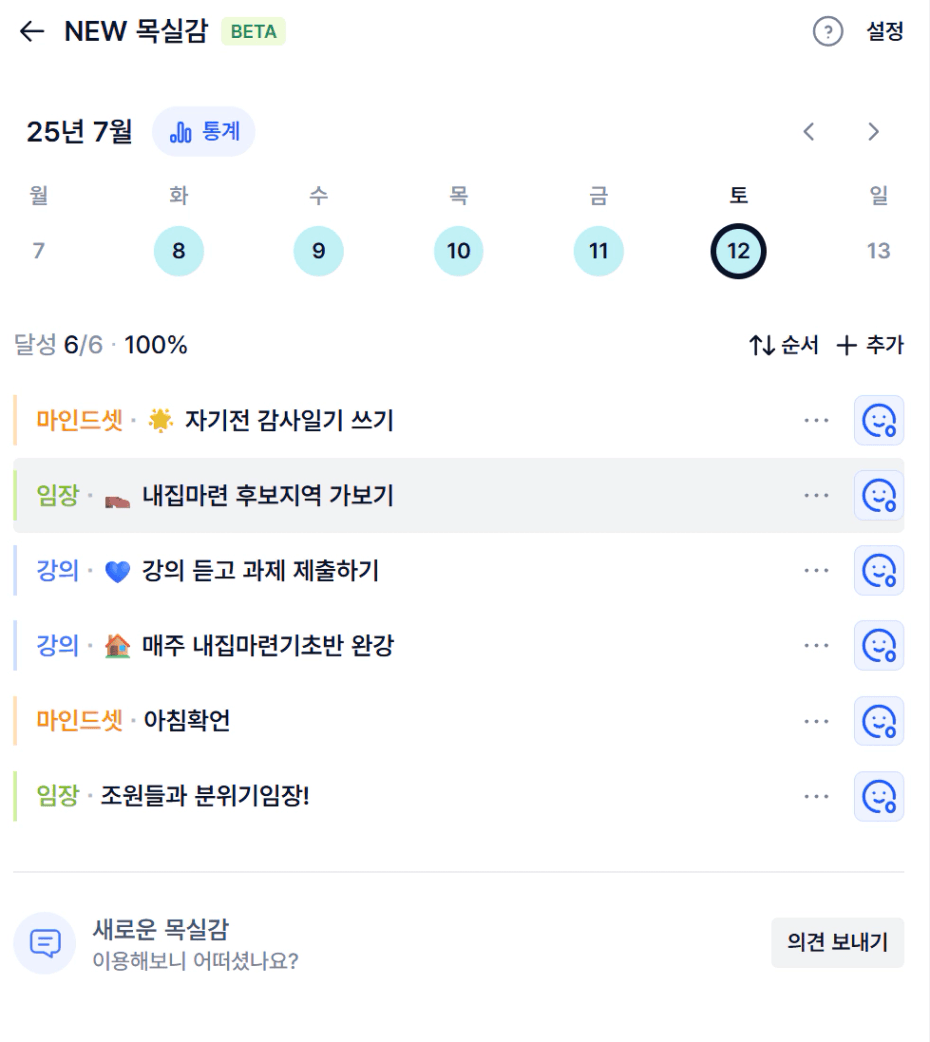Toggle emoji check for 내집마련 후보지역 가보기
This screenshot has height=1042, width=930.
tap(879, 496)
